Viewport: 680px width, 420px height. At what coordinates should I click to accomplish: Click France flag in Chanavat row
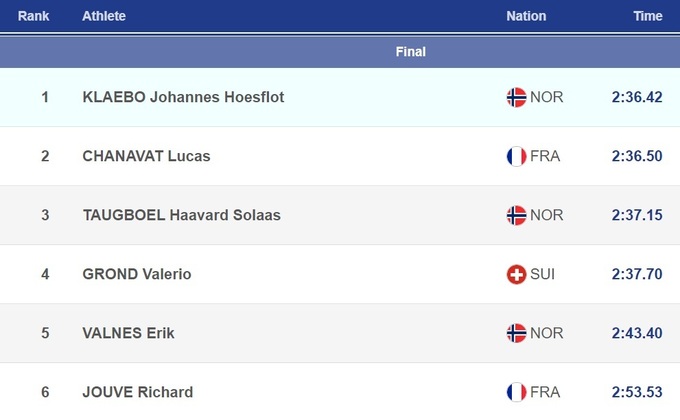tap(516, 156)
